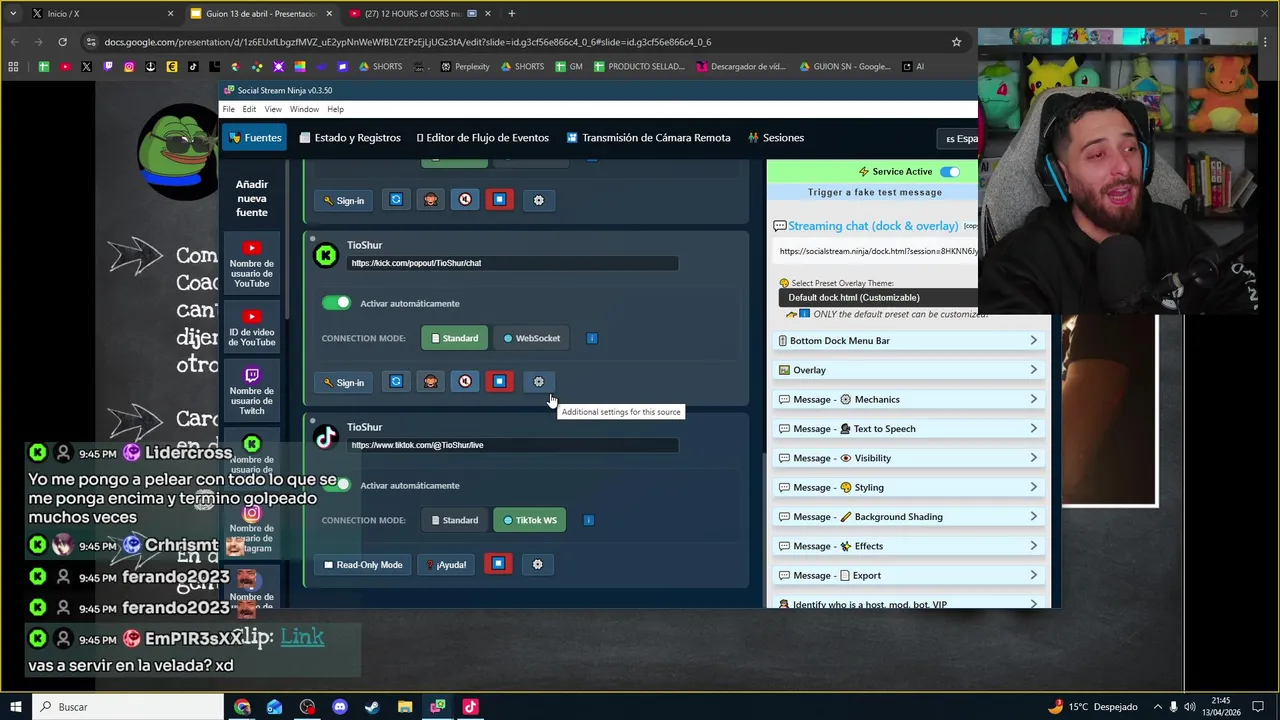Click the ¡Ayuda! button
Viewport: 1280px width, 720px height.
pyautogui.click(x=446, y=565)
